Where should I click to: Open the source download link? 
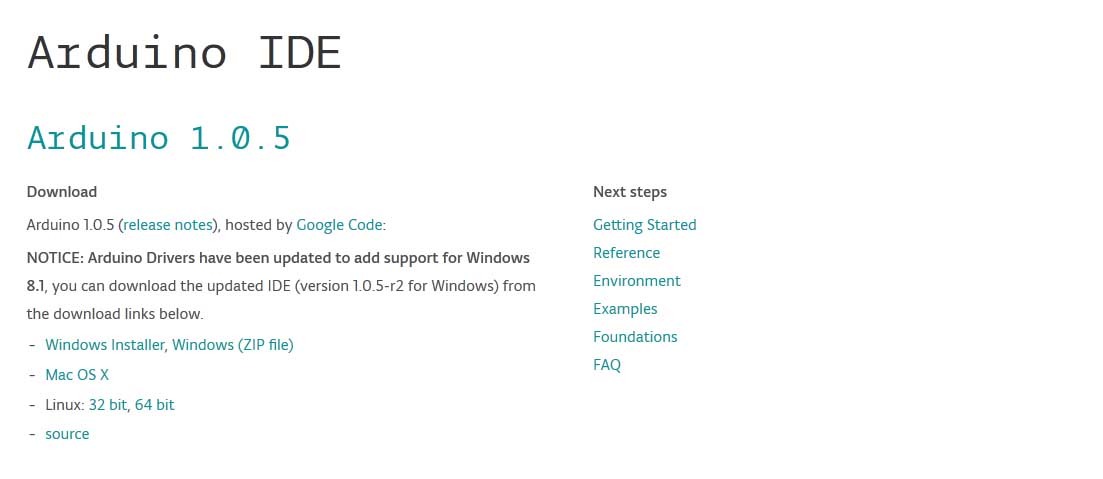pyautogui.click(x=68, y=435)
